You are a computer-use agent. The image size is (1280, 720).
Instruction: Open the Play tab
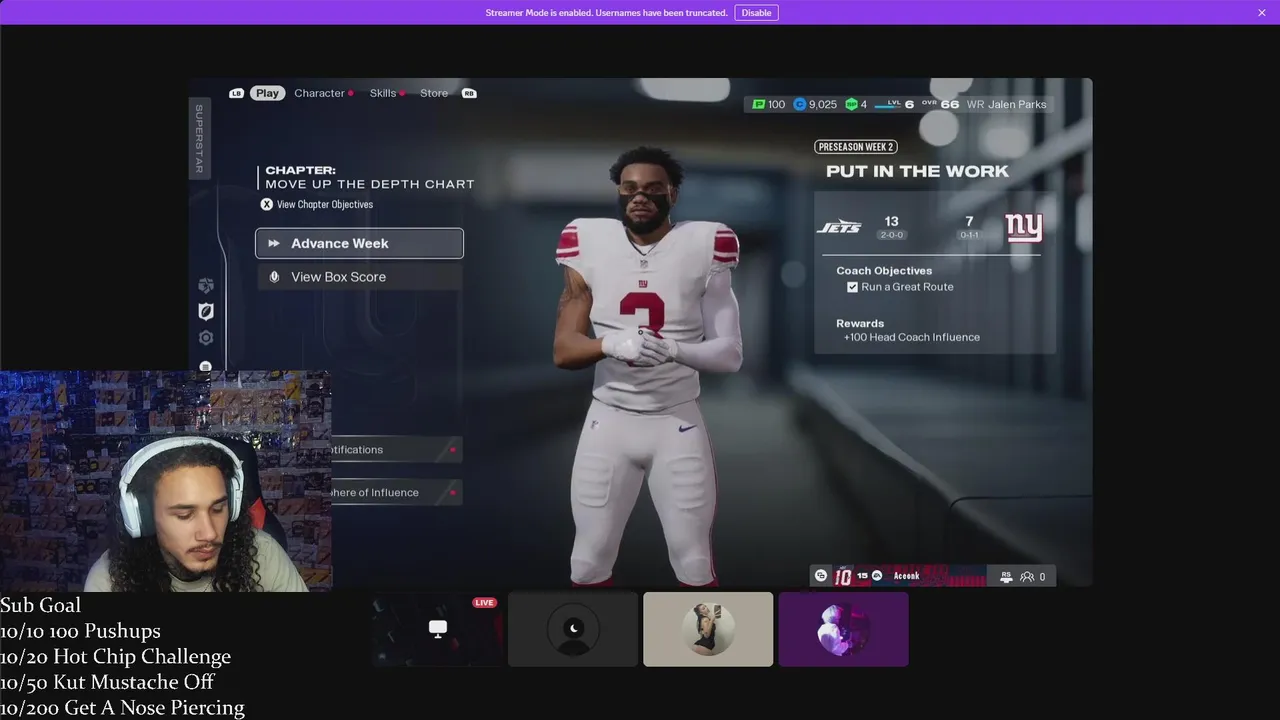tap(267, 93)
